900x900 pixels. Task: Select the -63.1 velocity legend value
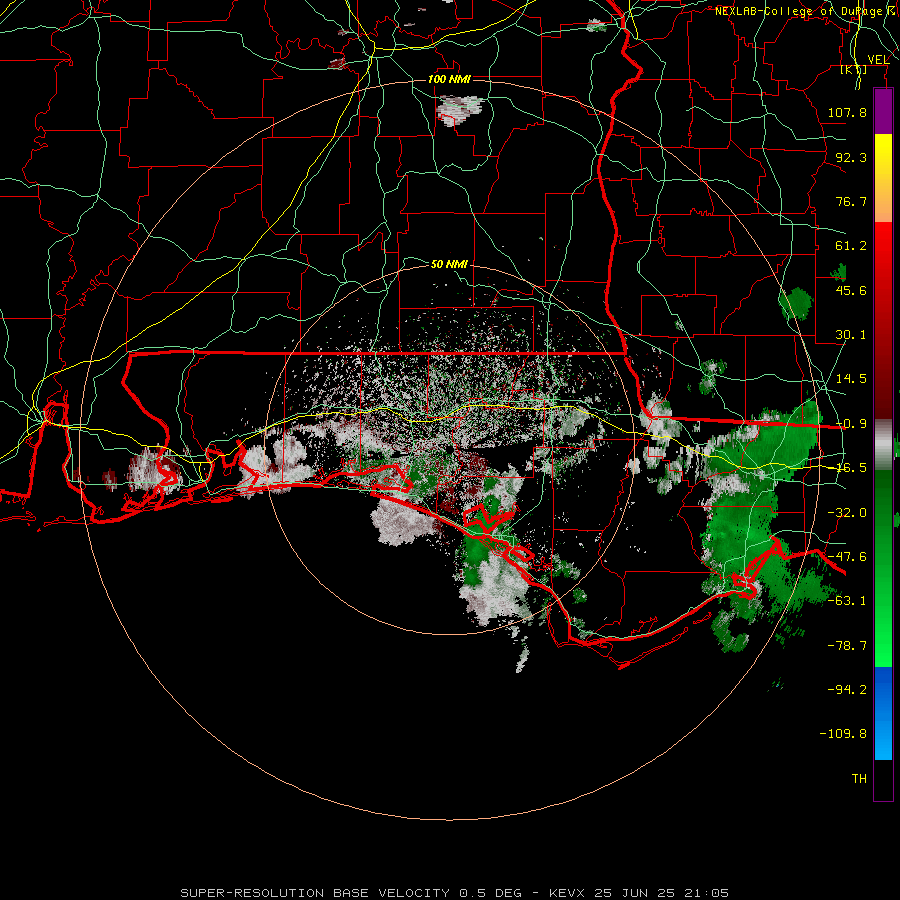point(847,601)
